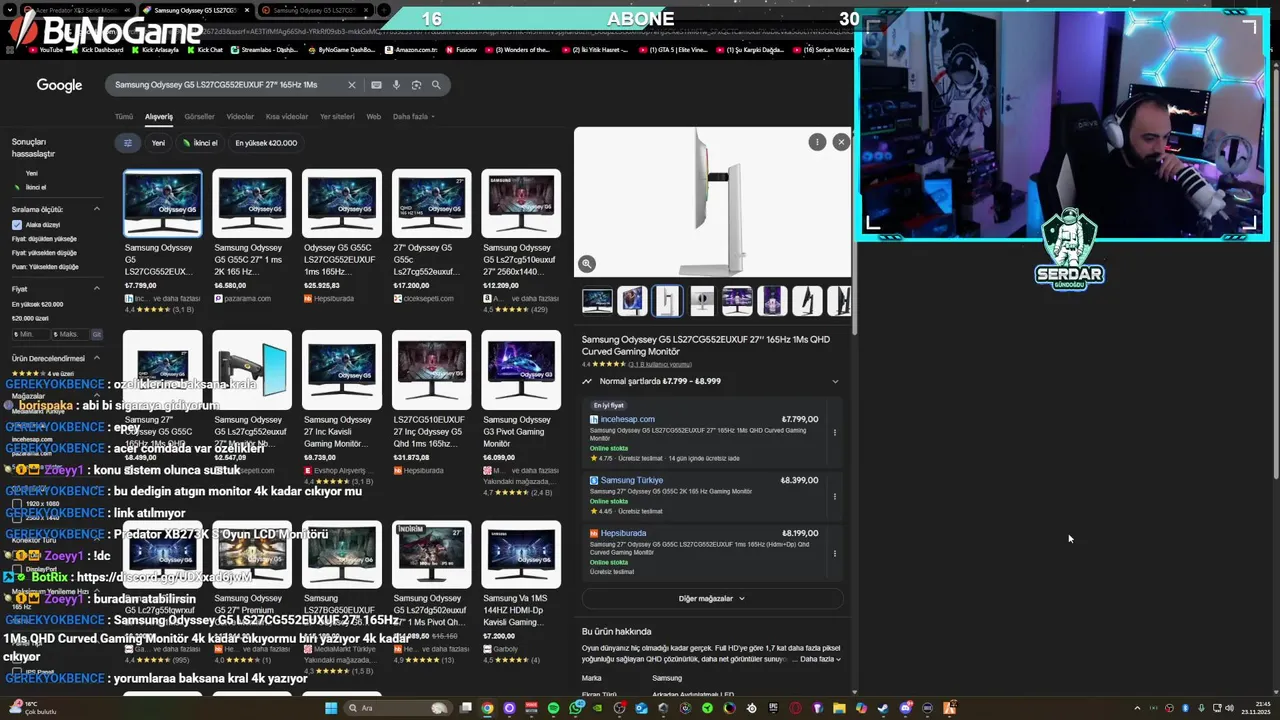This screenshot has height=720, width=1280.
Task: Collapse the 'Ürün Derecelendirmesi' section
Action: pyautogui.click(x=97, y=358)
